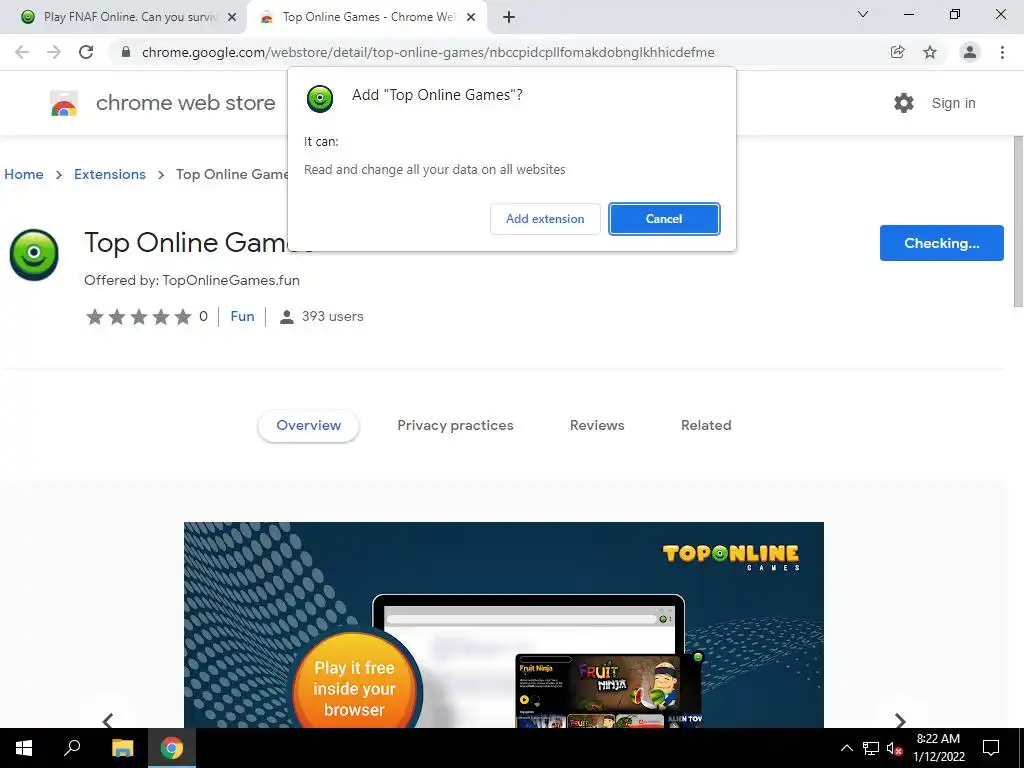The image size is (1024, 768).
Task: Open the taskbar clock and date
Action: pyautogui.click(x=938, y=748)
